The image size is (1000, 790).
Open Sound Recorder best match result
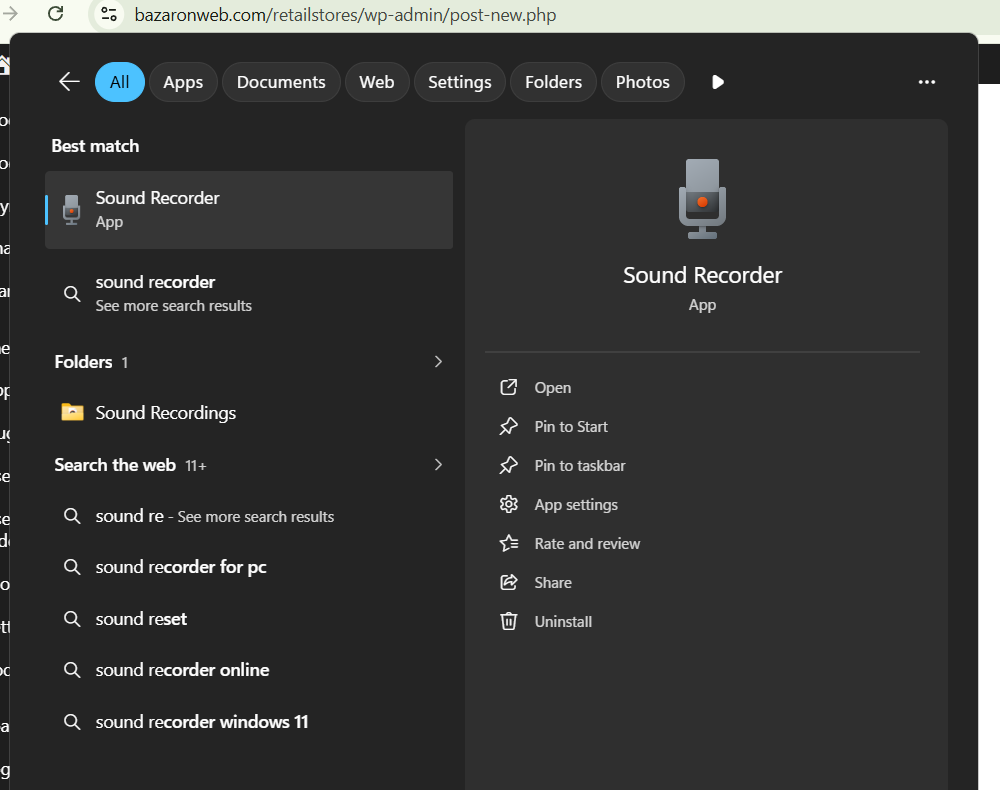coord(249,210)
